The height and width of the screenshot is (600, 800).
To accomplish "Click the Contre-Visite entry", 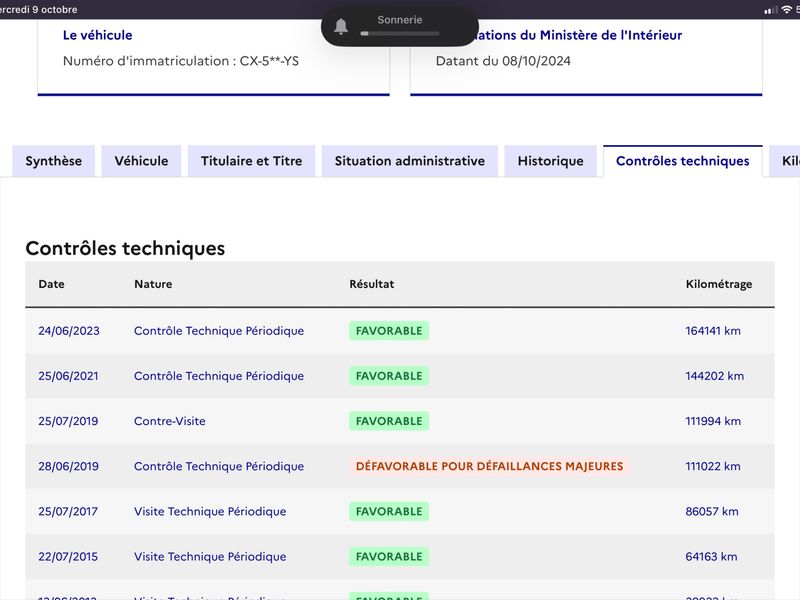I will tap(170, 421).
